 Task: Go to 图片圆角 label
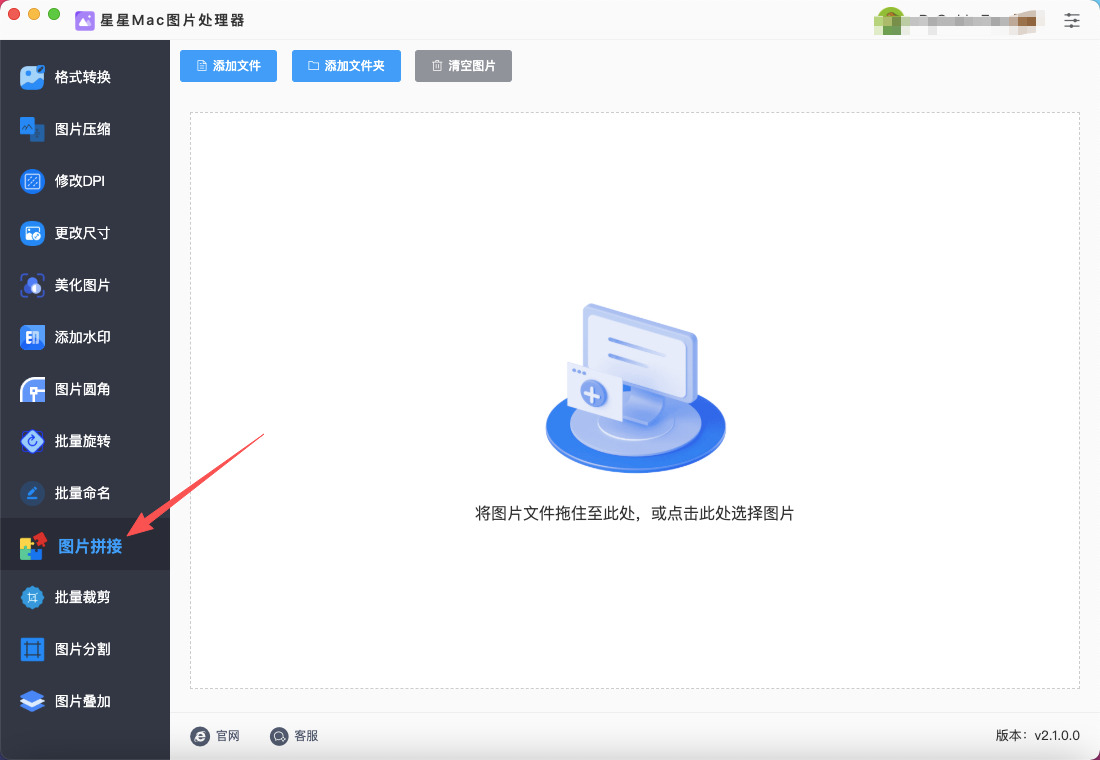pyautogui.click(x=83, y=389)
